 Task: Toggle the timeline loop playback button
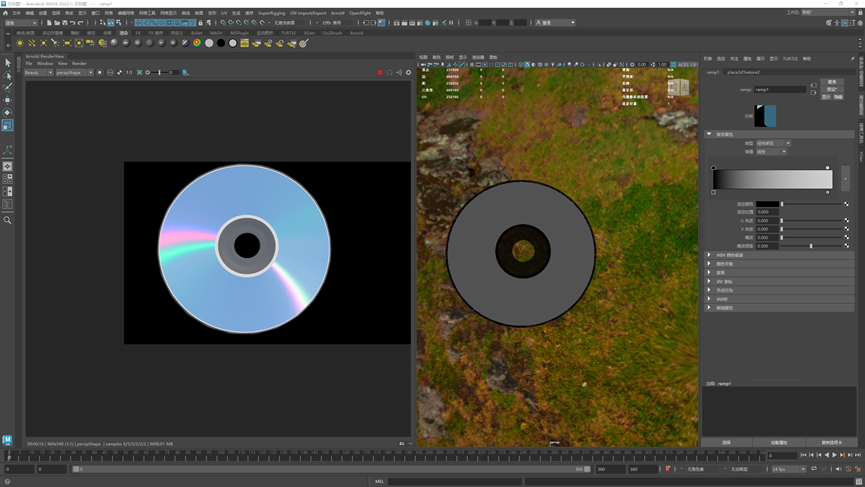(x=813, y=469)
